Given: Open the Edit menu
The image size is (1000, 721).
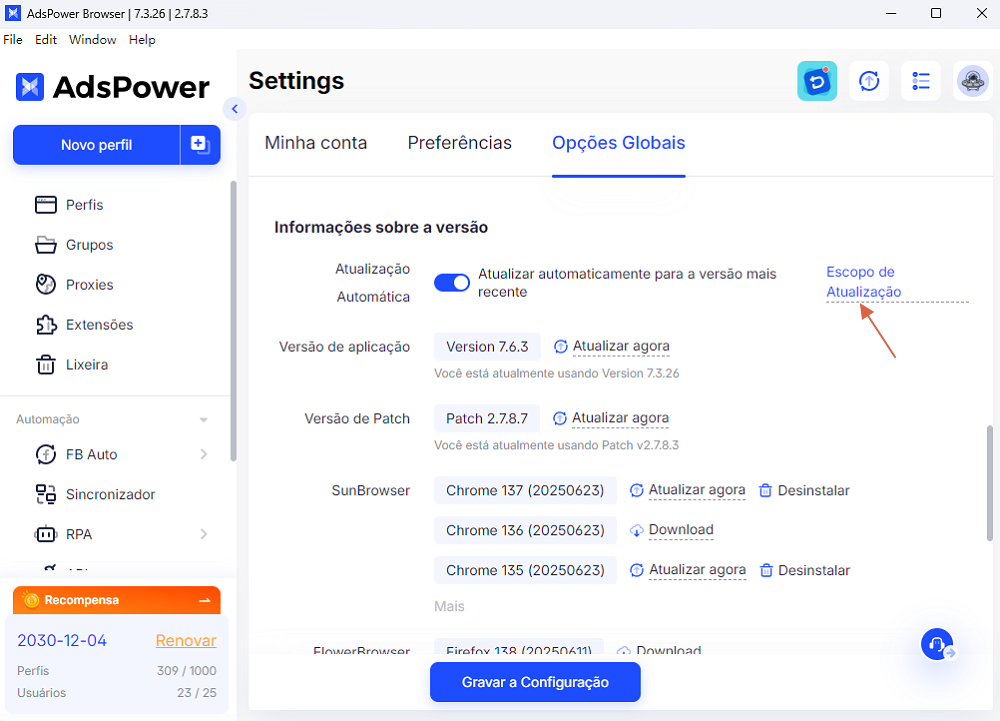Looking at the screenshot, I should [46, 40].
